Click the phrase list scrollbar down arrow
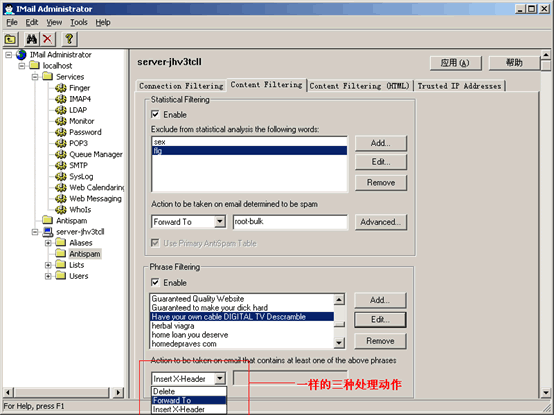The height and width of the screenshot is (416, 555). coord(339,343)
